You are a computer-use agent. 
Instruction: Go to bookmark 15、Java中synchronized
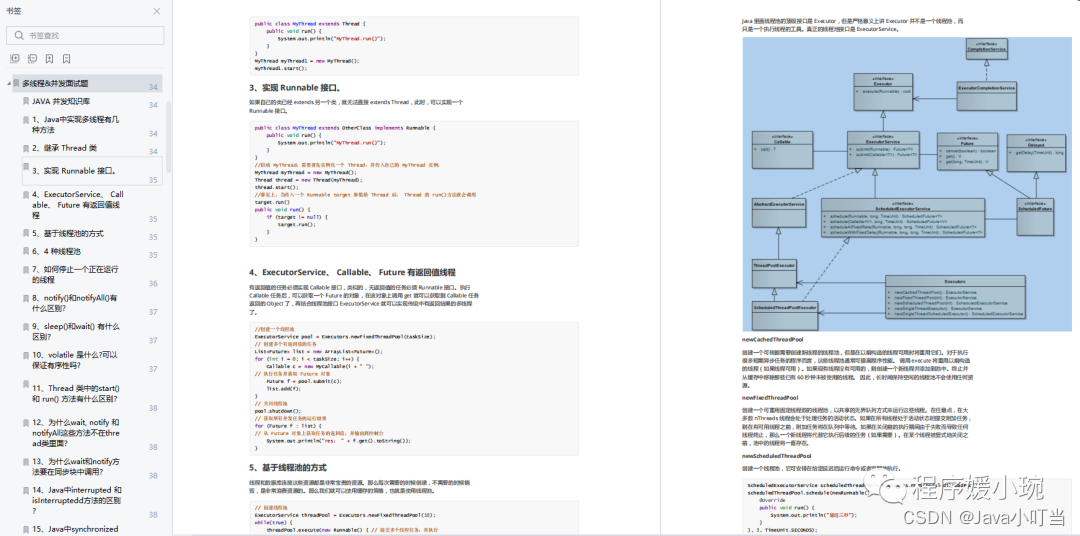pyautogui.click(x=75, y=529)
